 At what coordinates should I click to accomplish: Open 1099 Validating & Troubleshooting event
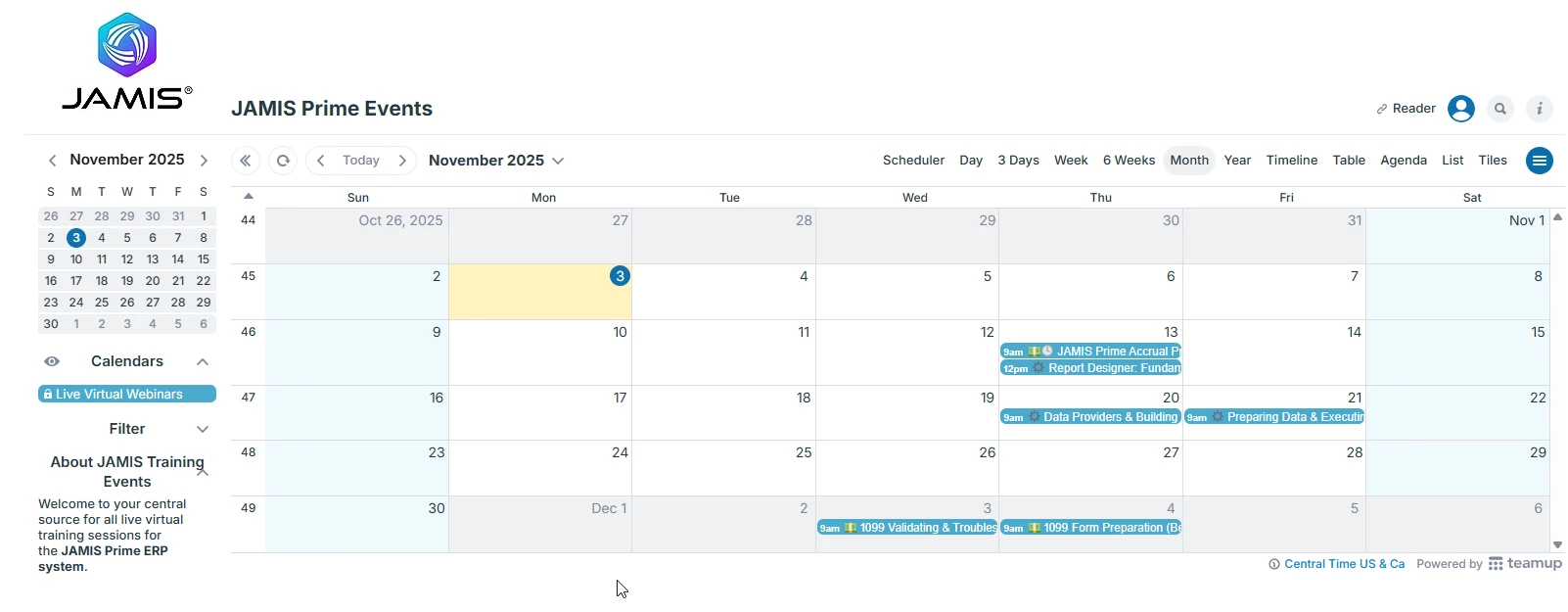[x=907, y=528]
